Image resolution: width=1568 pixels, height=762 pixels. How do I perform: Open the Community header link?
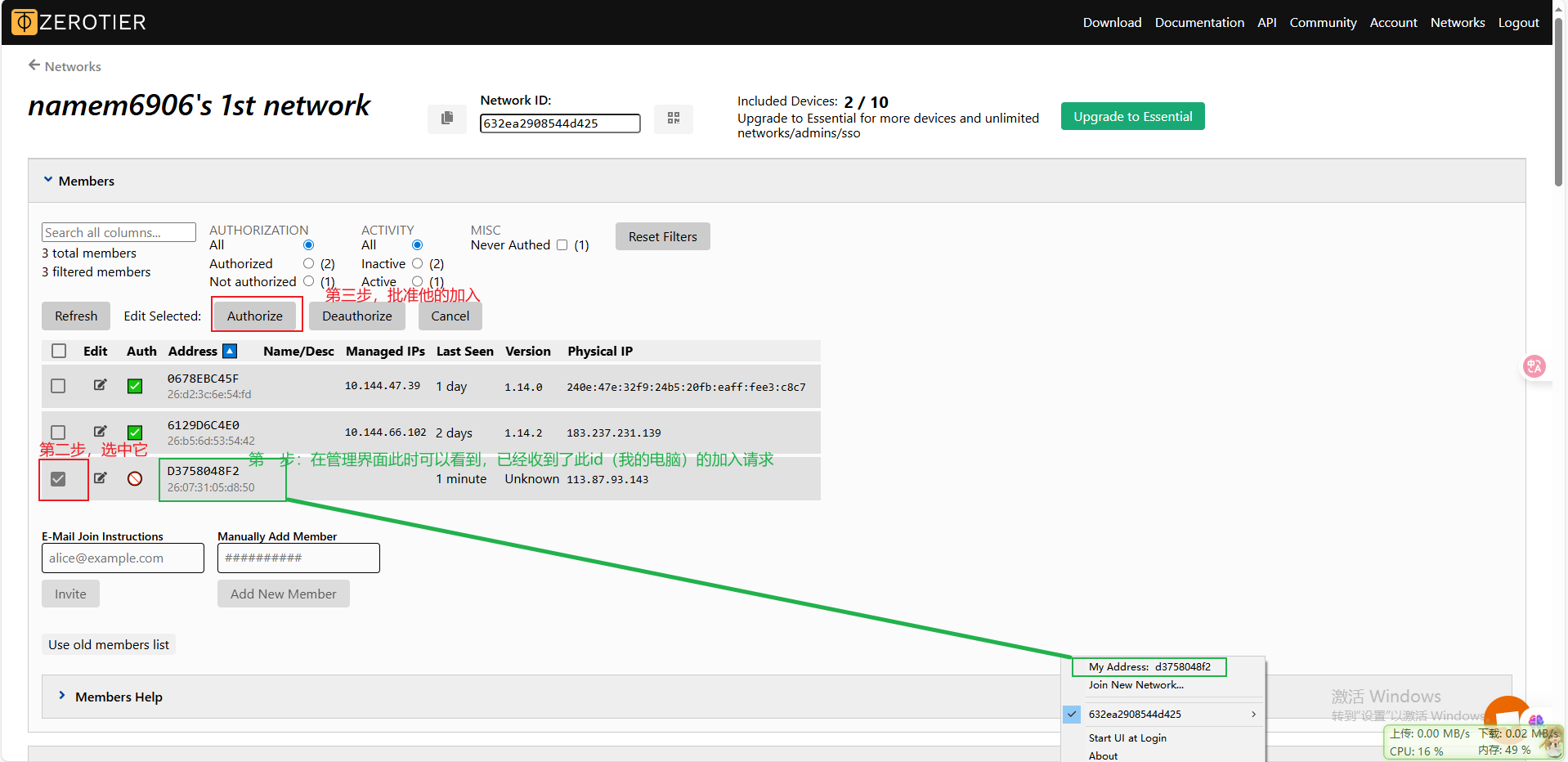1323,23
